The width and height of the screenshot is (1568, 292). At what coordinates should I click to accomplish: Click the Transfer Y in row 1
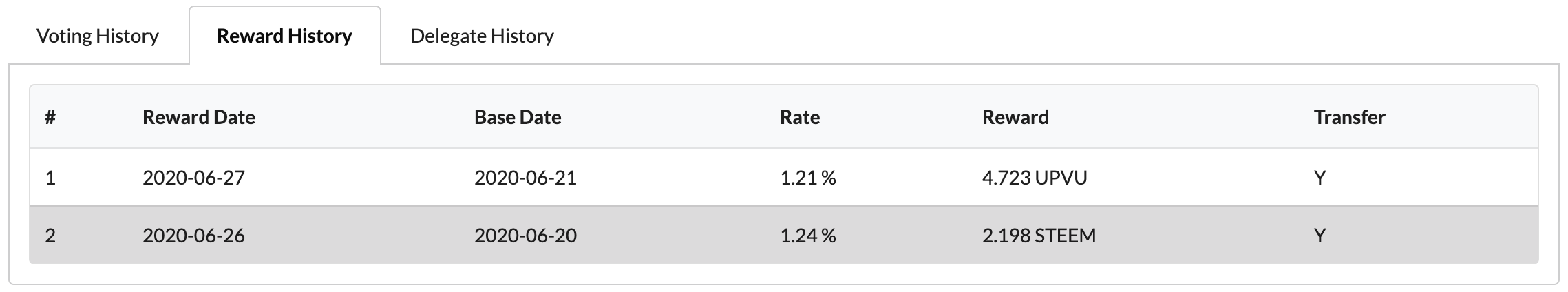click(x=1320, y=178)
